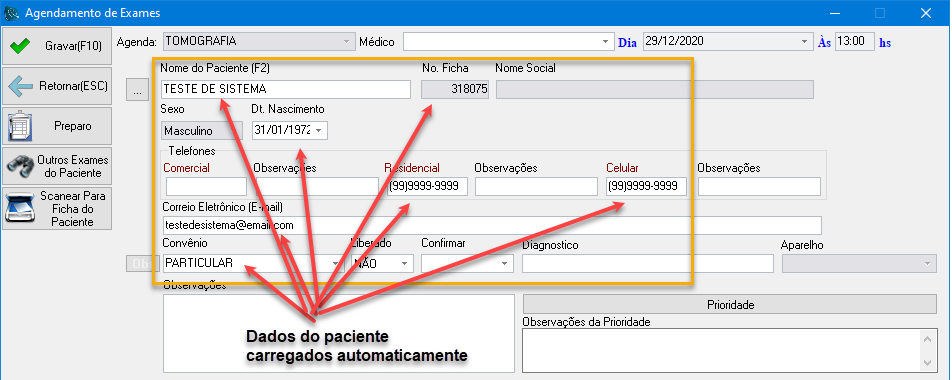Open the Convênio PARTICULAR dropdown
Viewport: 952px width, 380px height.
[x=335, y=263]
